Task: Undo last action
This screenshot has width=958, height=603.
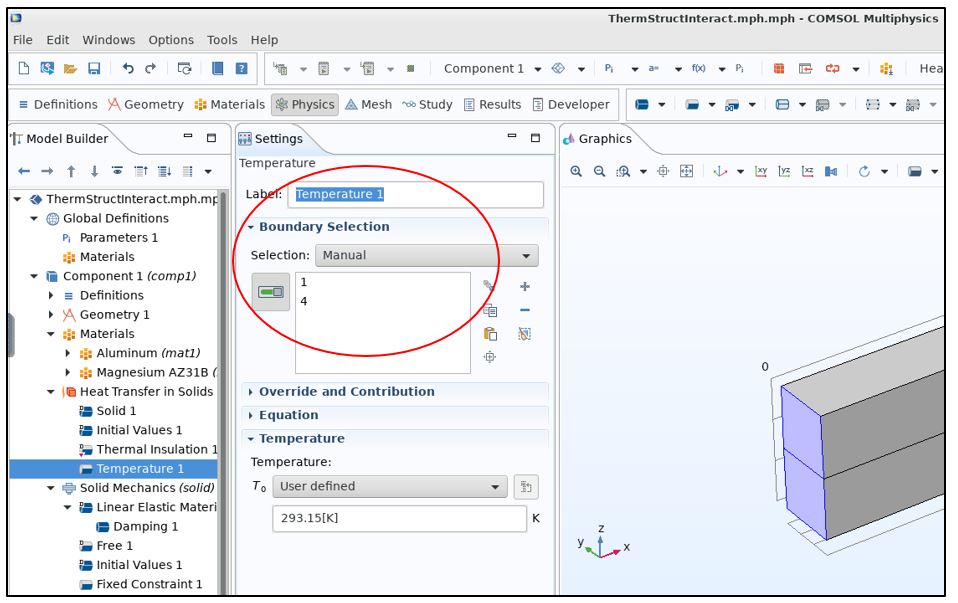Action: click(128, 68)
